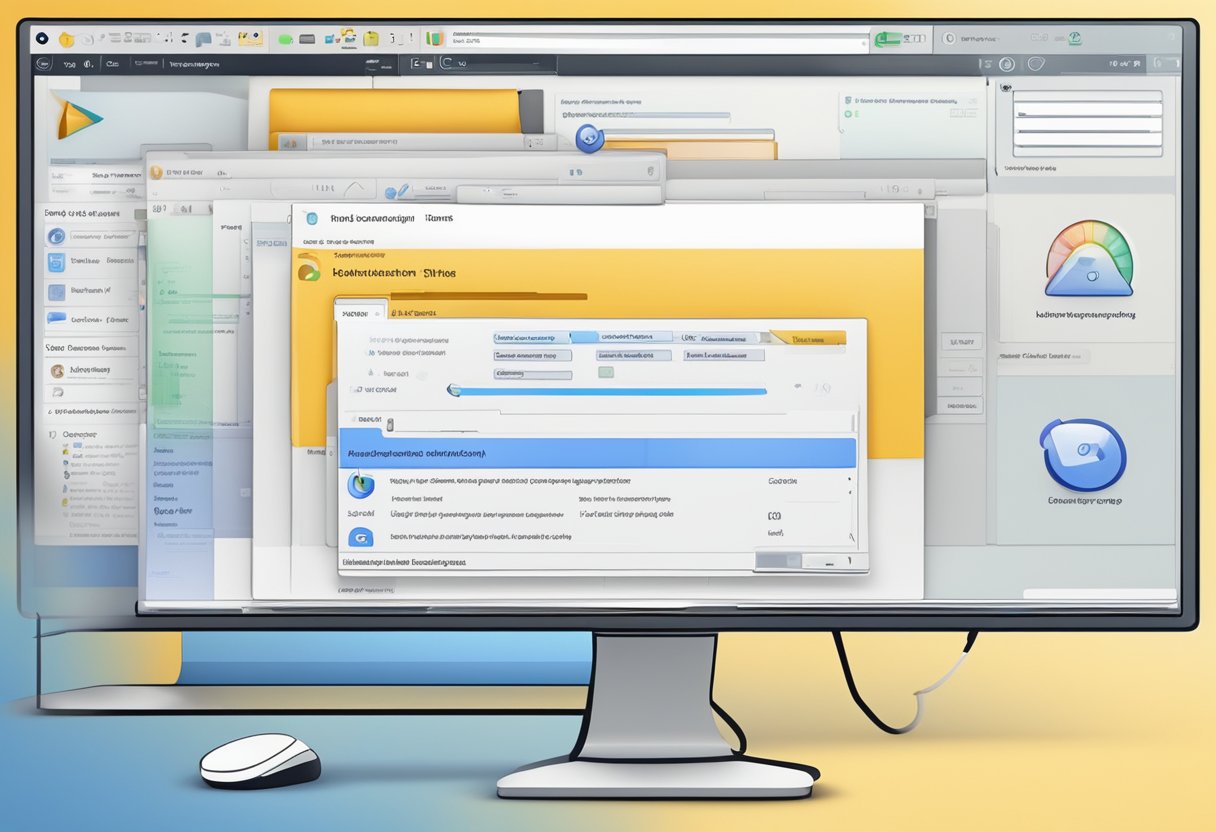Switch to the first tab in front dialog
The width and height of the screenshot is (1216, 832).
[356, 313]
